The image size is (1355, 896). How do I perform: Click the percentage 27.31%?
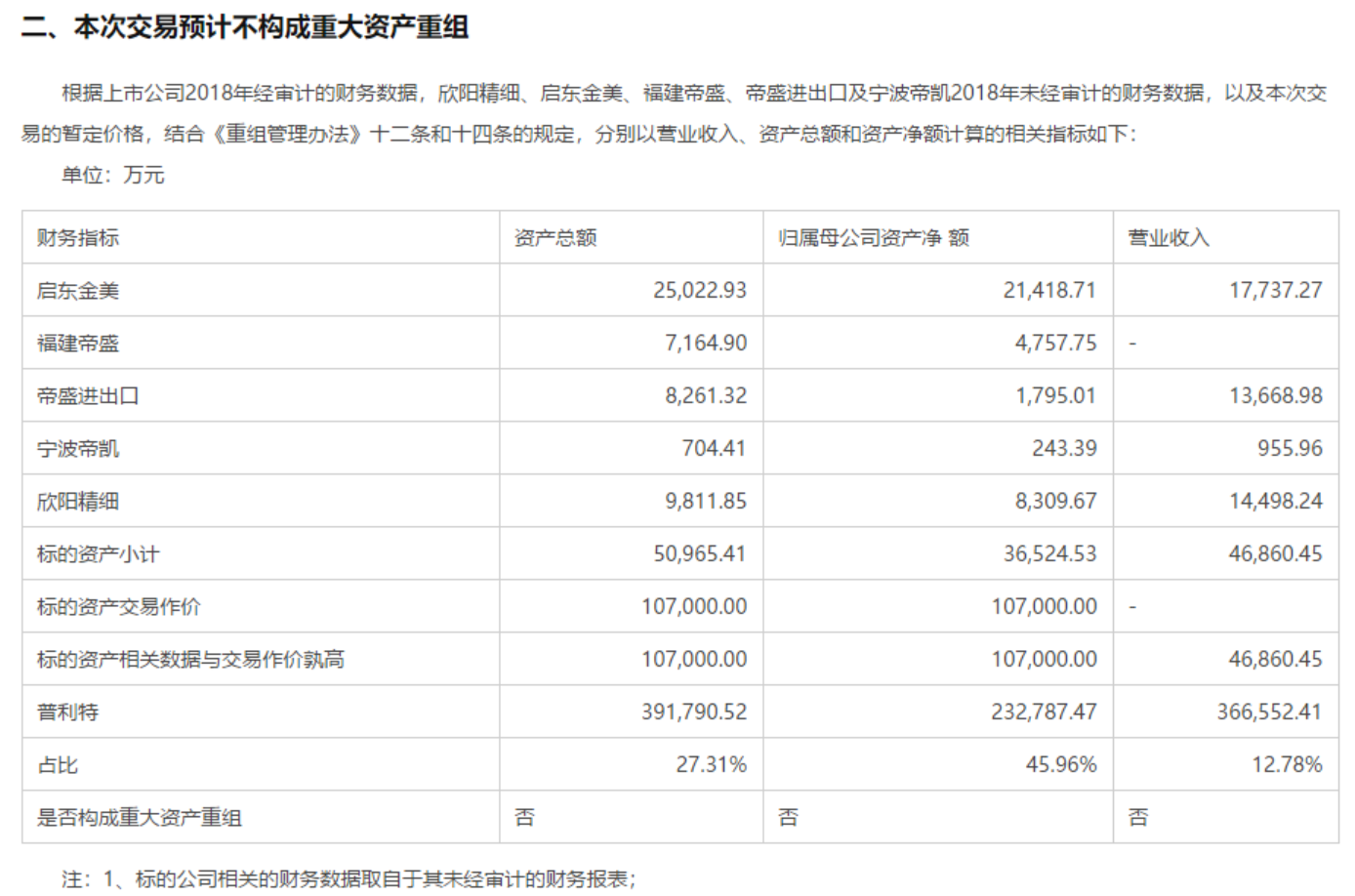[x=712, y=764]
